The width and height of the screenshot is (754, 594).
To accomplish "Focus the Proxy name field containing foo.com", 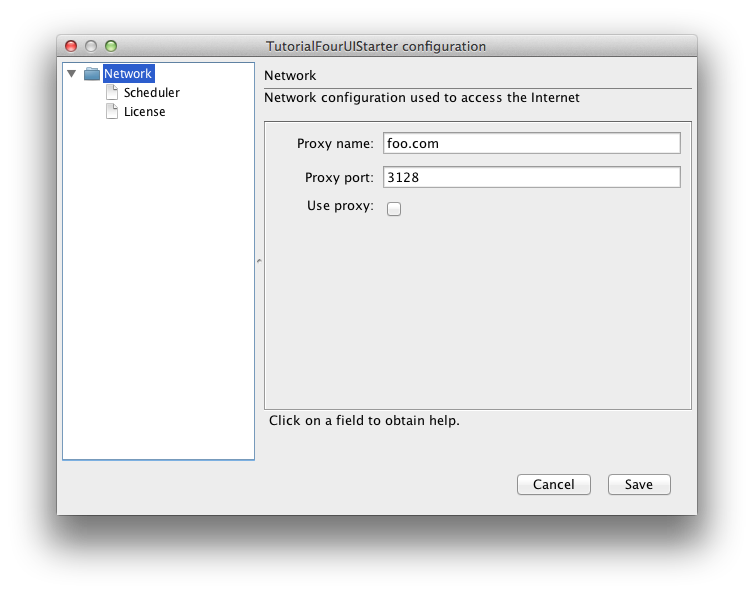I will click(x=532, y=143).
